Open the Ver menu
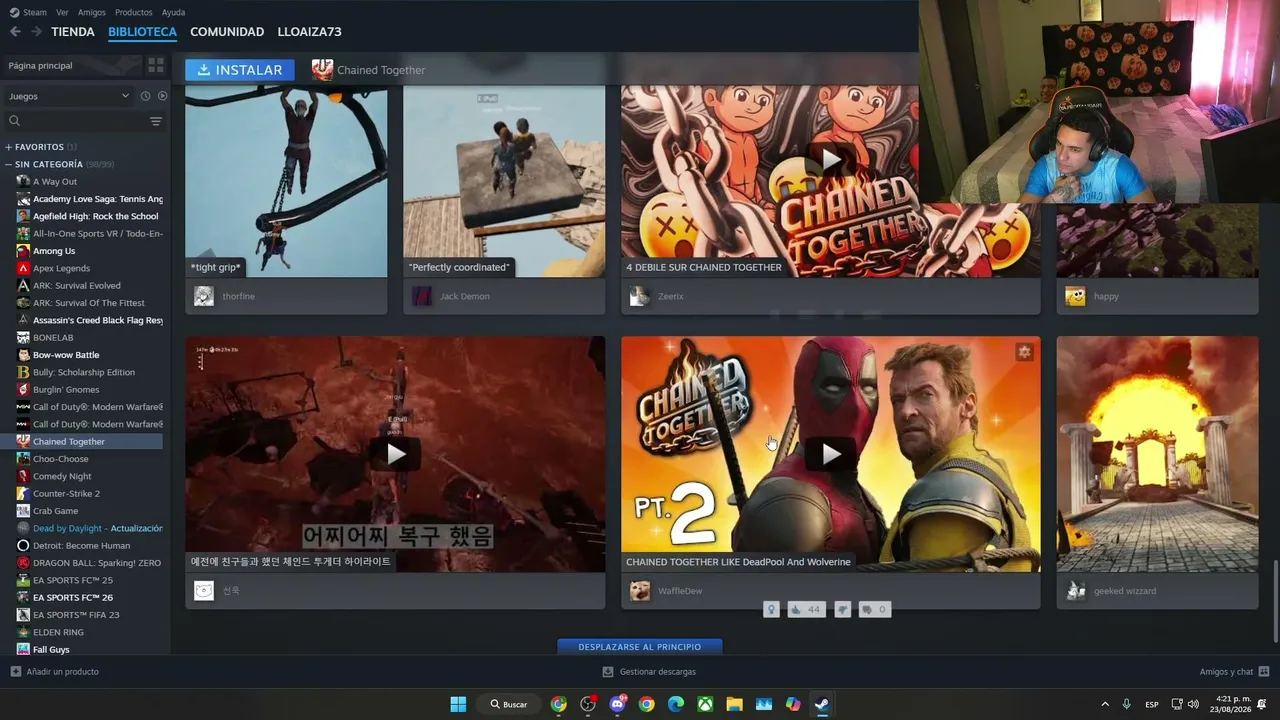 (x=62, y=12)
